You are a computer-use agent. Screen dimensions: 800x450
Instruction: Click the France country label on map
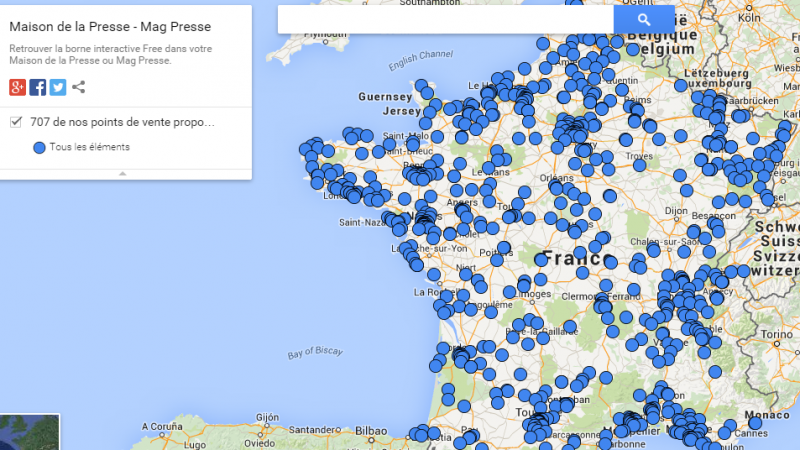pyautogui.click(x=577, y=258)
